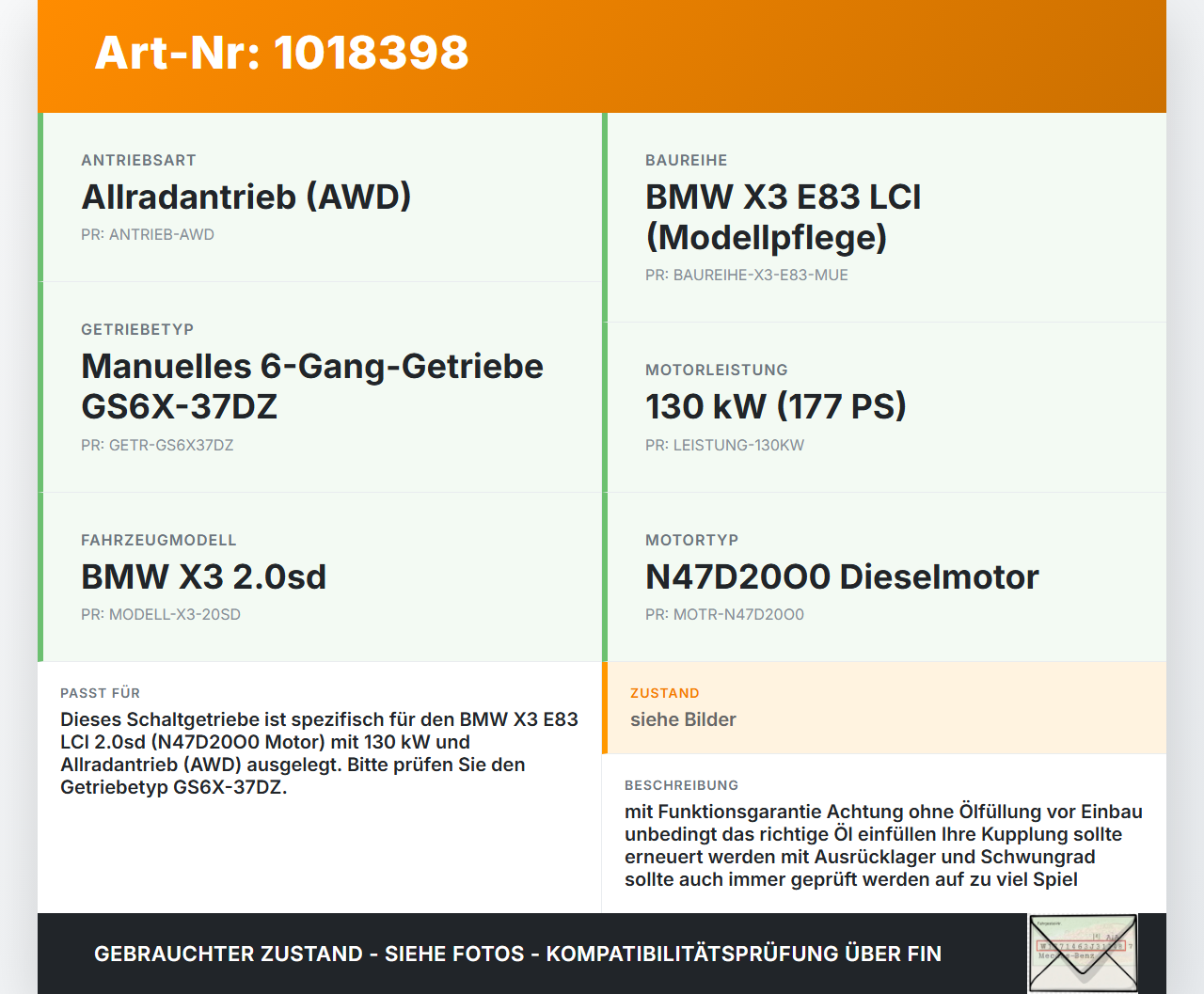Click 'siehe Bilder' condition text

683,719
